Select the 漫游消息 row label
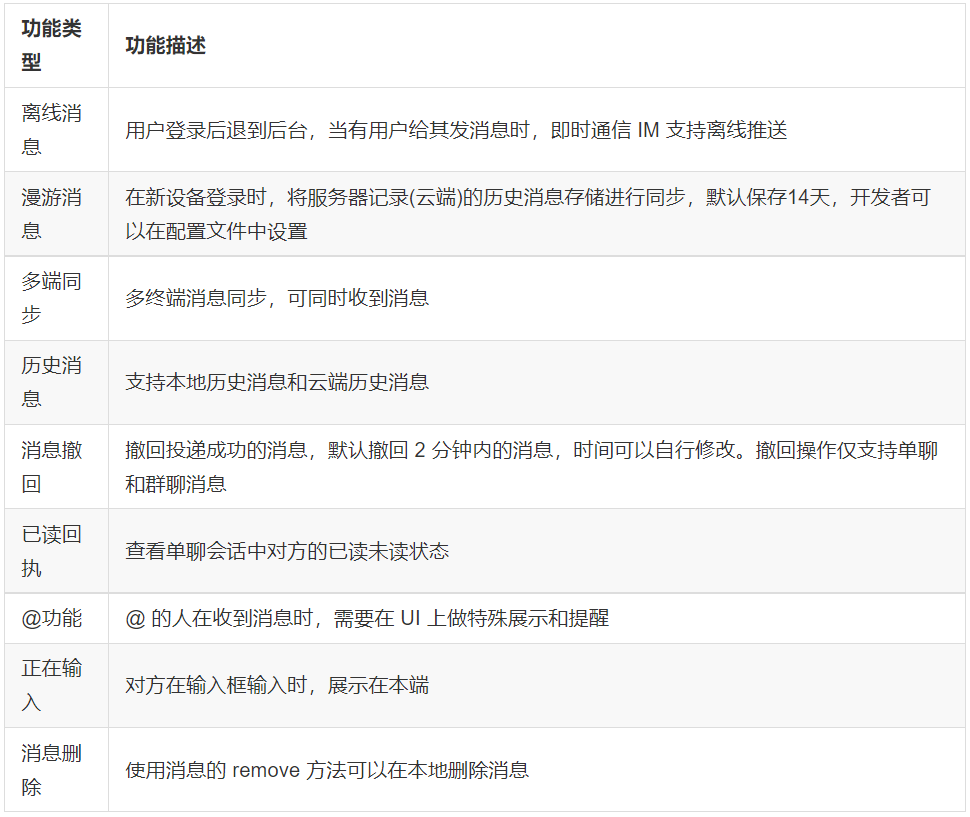Image resolution: width=970 pixels, height=817 pixels. coord(51,214)
